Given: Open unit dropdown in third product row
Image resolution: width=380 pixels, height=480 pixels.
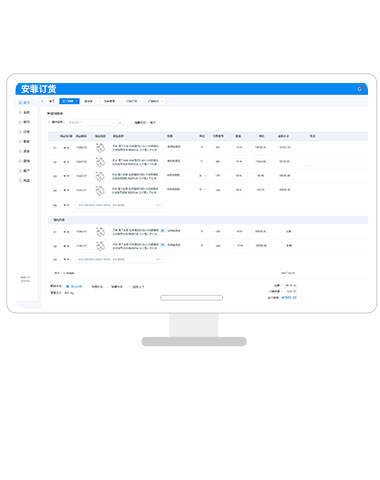Looking at the screenshot, I should pyautogui.click(x=203, y=175).
